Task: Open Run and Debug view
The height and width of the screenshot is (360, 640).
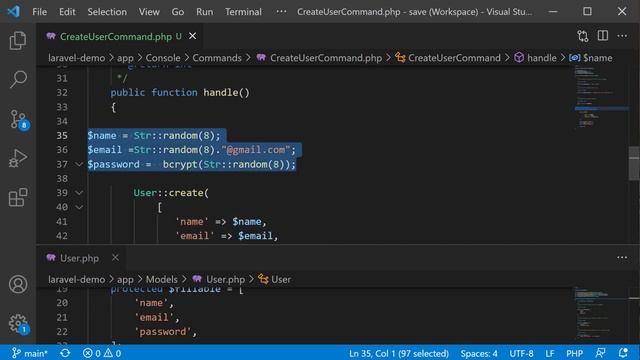Action: point(18,158)
